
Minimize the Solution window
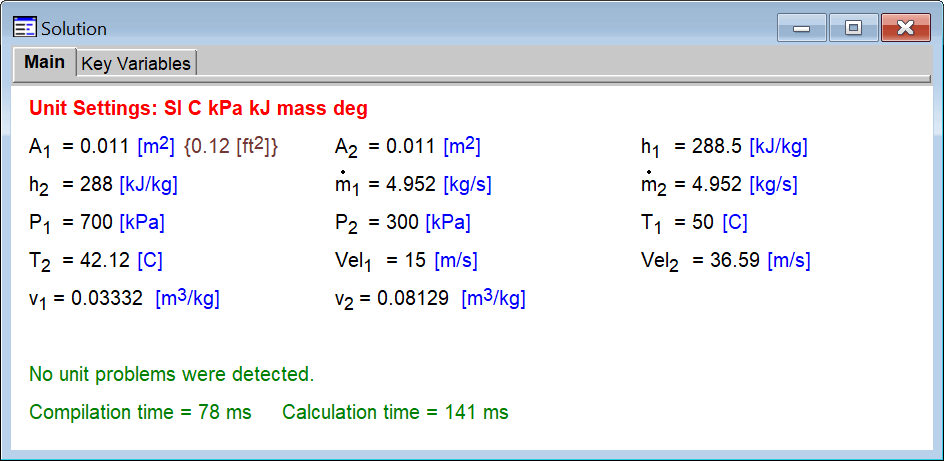click(x=801, y=28)
